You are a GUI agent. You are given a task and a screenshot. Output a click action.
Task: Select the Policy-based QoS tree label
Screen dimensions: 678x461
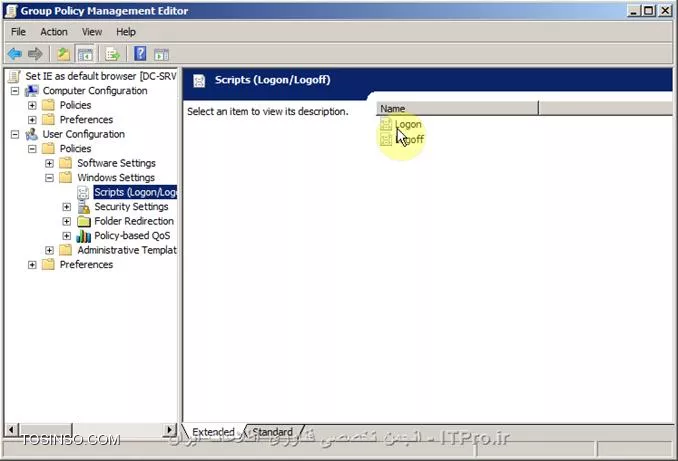point(132,236)
